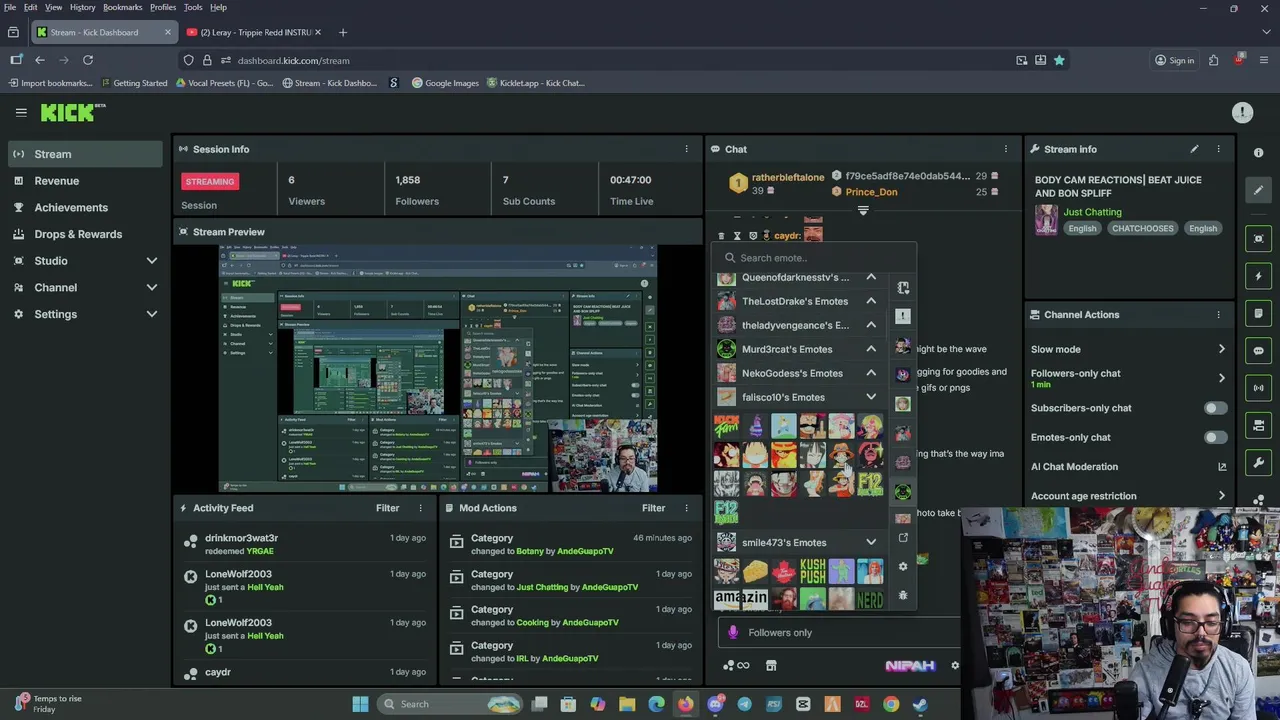The width and height of the screenshot is (1280, 720).
Task: Collapse the chat leaderboard arrow
Action: coord(863,211)
